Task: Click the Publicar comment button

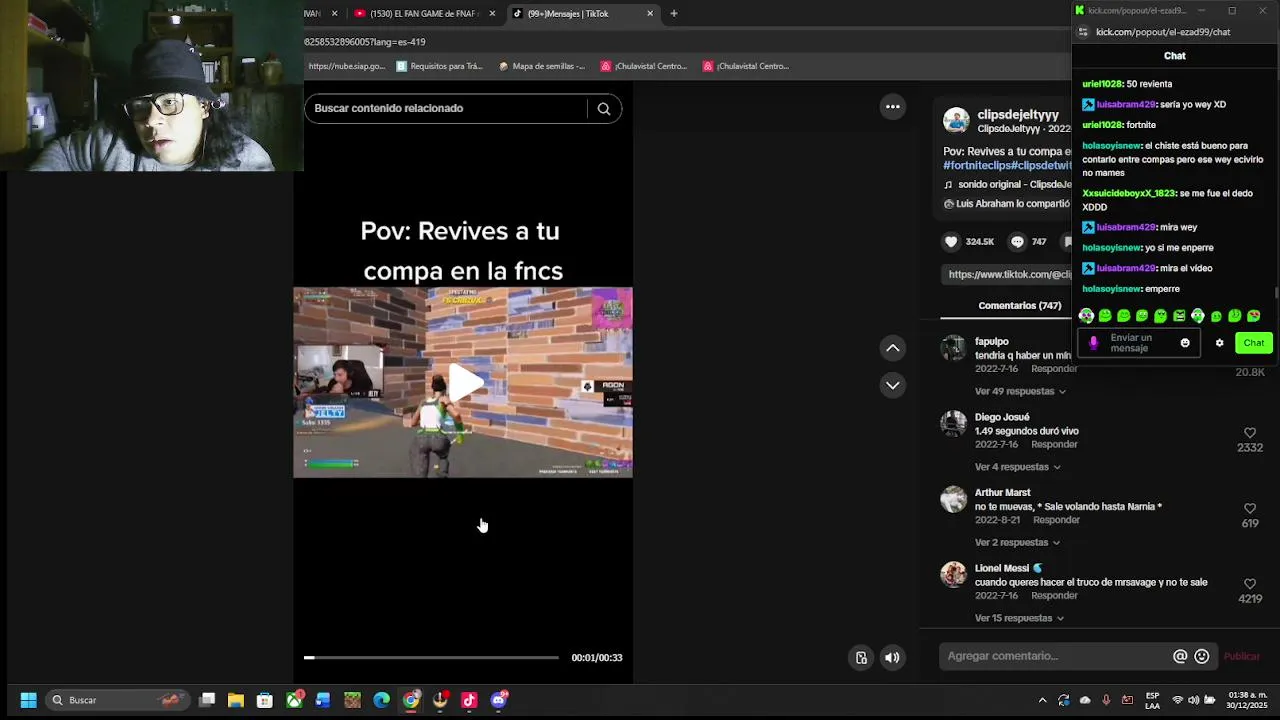Action: point(1242,656)
